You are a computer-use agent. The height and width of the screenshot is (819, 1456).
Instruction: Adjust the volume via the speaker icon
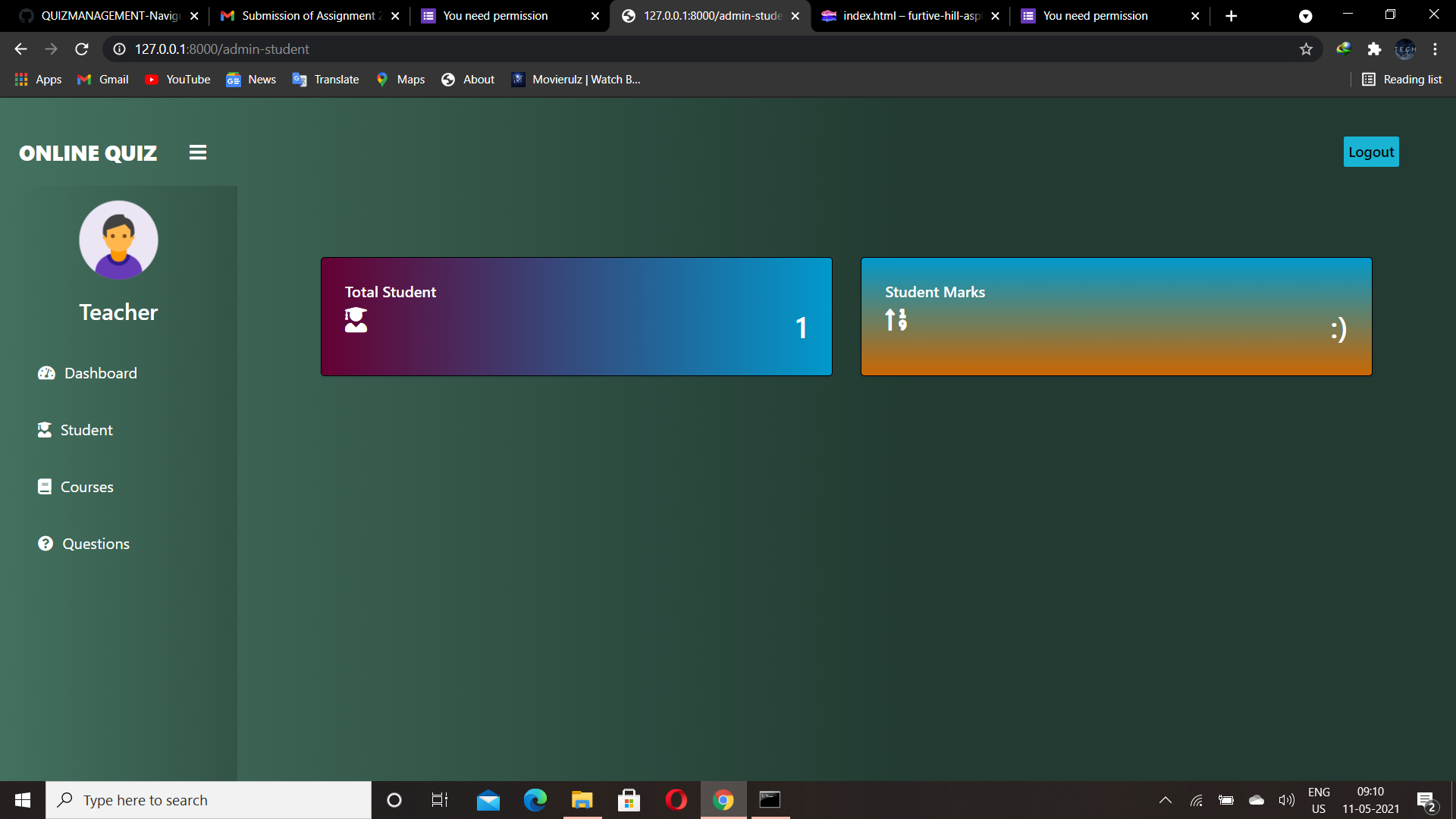(x=1287, y=799)
